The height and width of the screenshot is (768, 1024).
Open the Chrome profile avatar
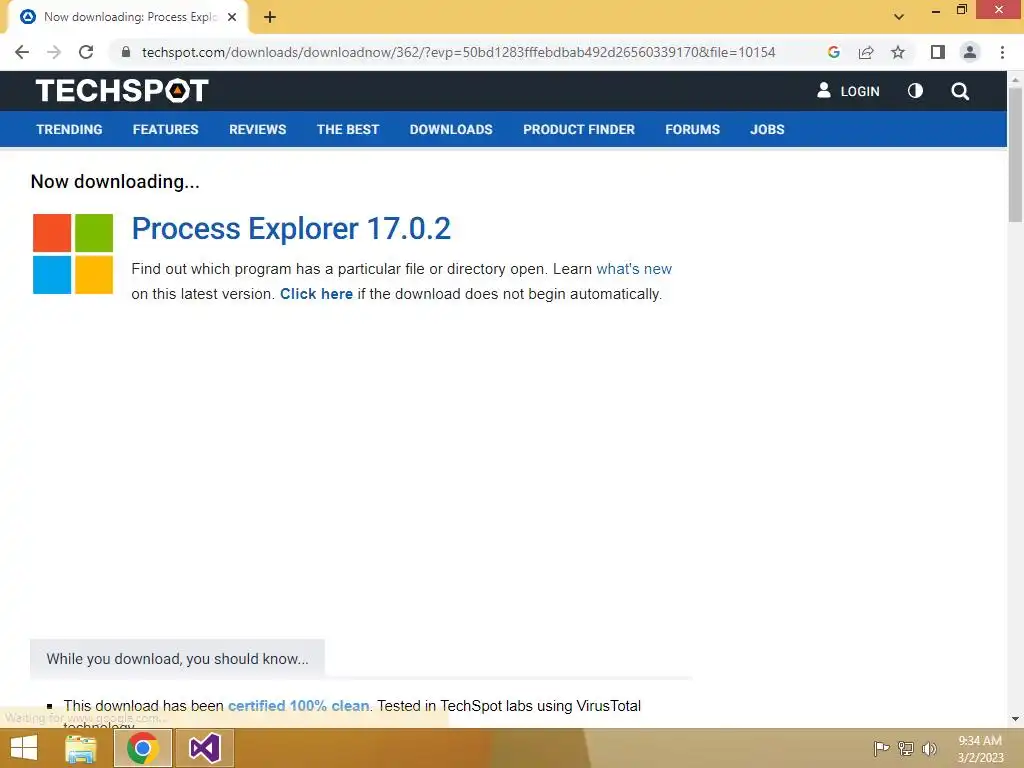click(x=970, y=52)
